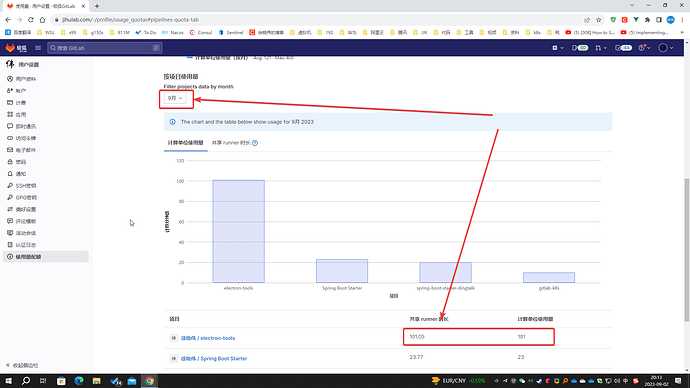Open the issues counter icon in header
This screenshot has width=690, height=388.
tap(580, 48)
